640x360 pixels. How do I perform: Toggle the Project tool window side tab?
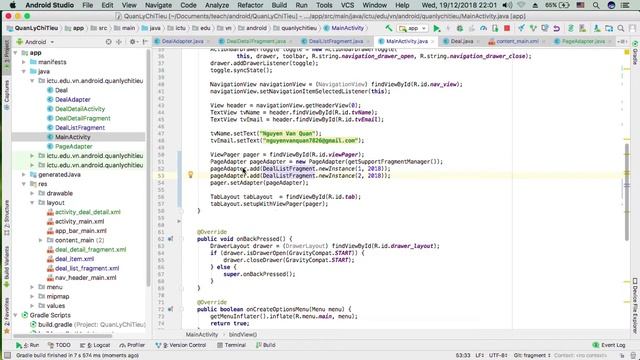point(6,55)
